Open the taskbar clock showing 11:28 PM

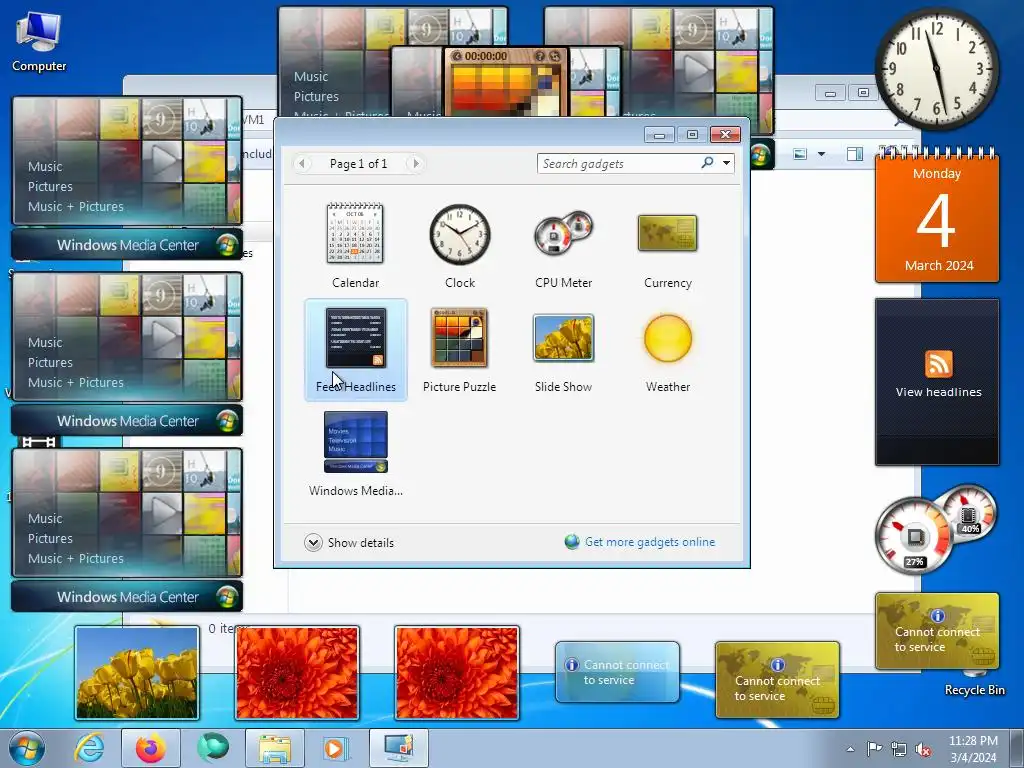click(973, 749)
